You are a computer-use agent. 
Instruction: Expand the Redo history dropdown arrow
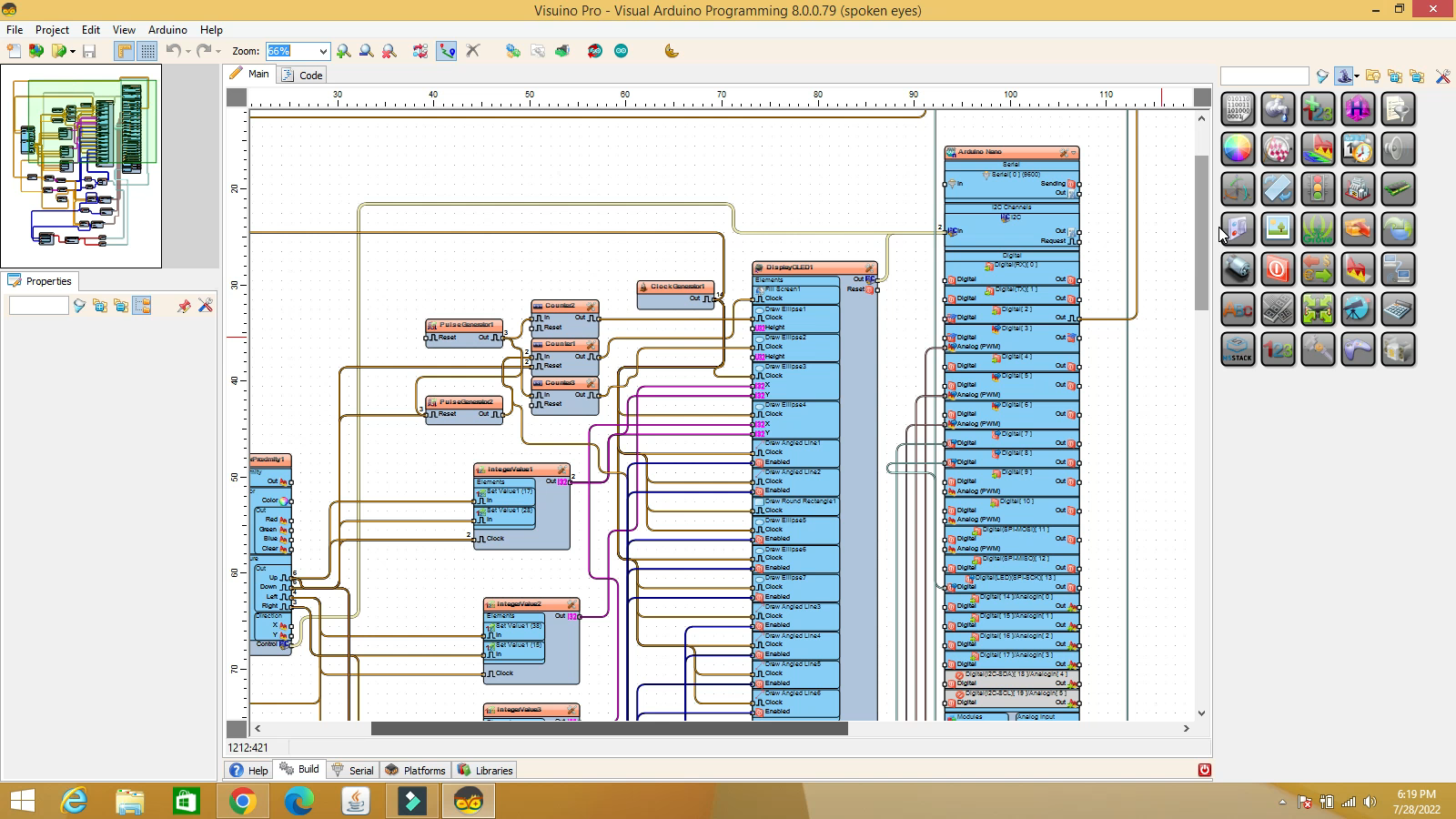[219, 51]
